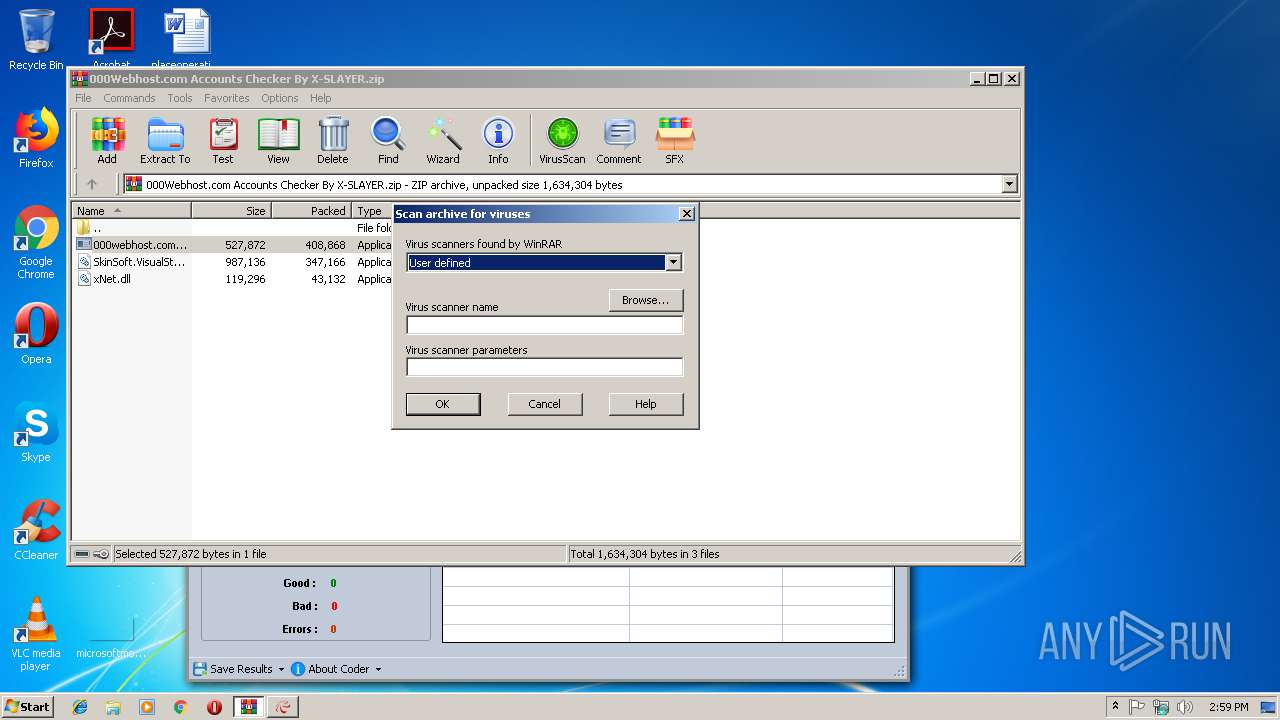
Task: Click the Delete trash icon
Action: pyautogui.click(x=333, y=140)
